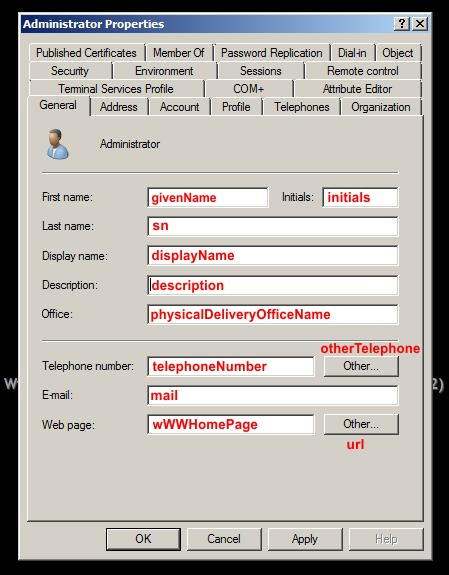Click the Last name text box
Image resolution: width=449 pixels, height=575 pixels.
[273, 226]
